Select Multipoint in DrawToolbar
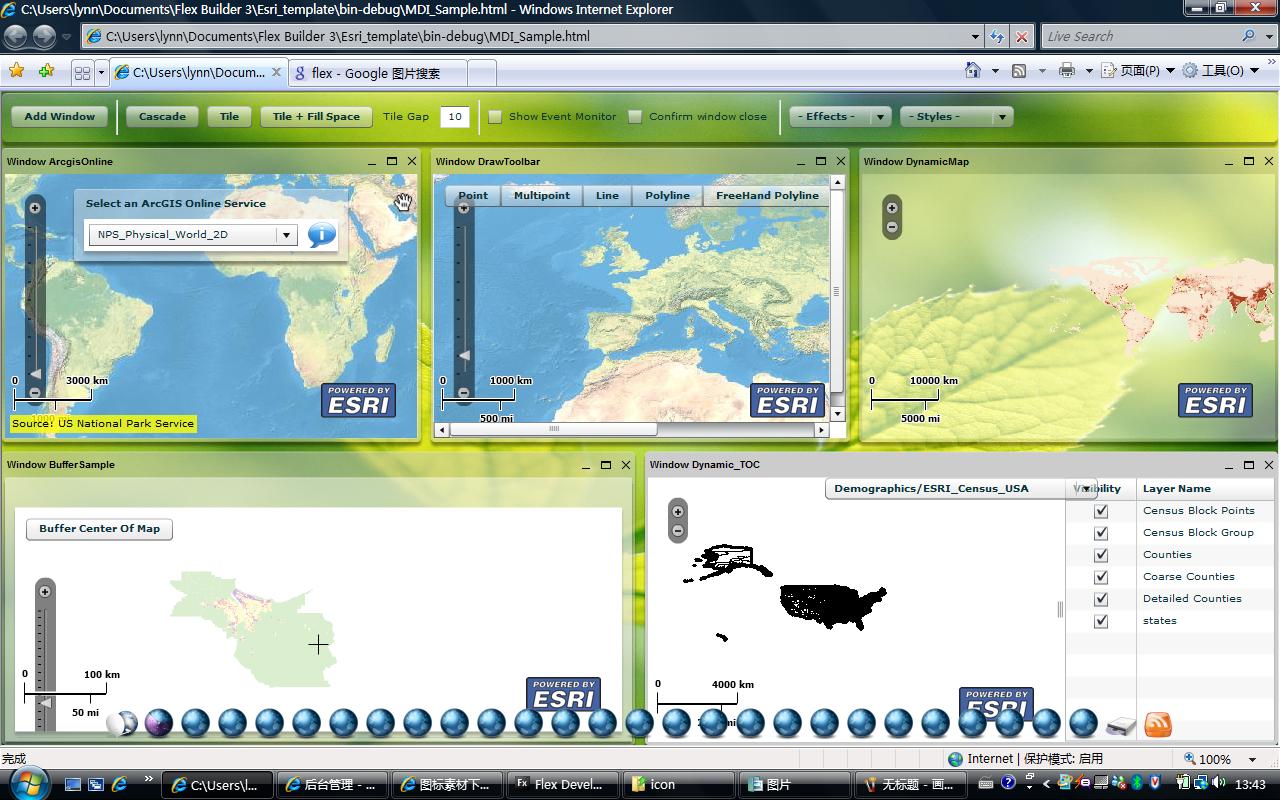 pos(542,195)
